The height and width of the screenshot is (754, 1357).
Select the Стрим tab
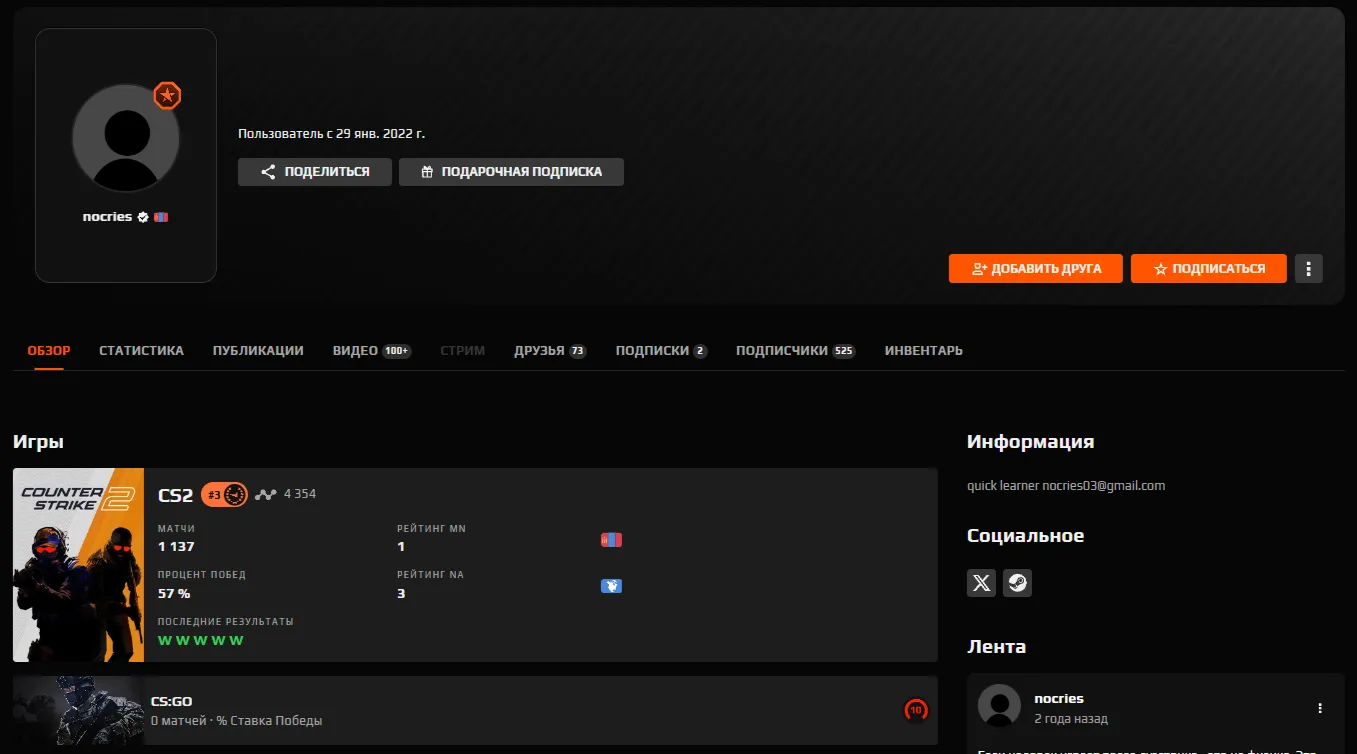(x=463, y=351)
